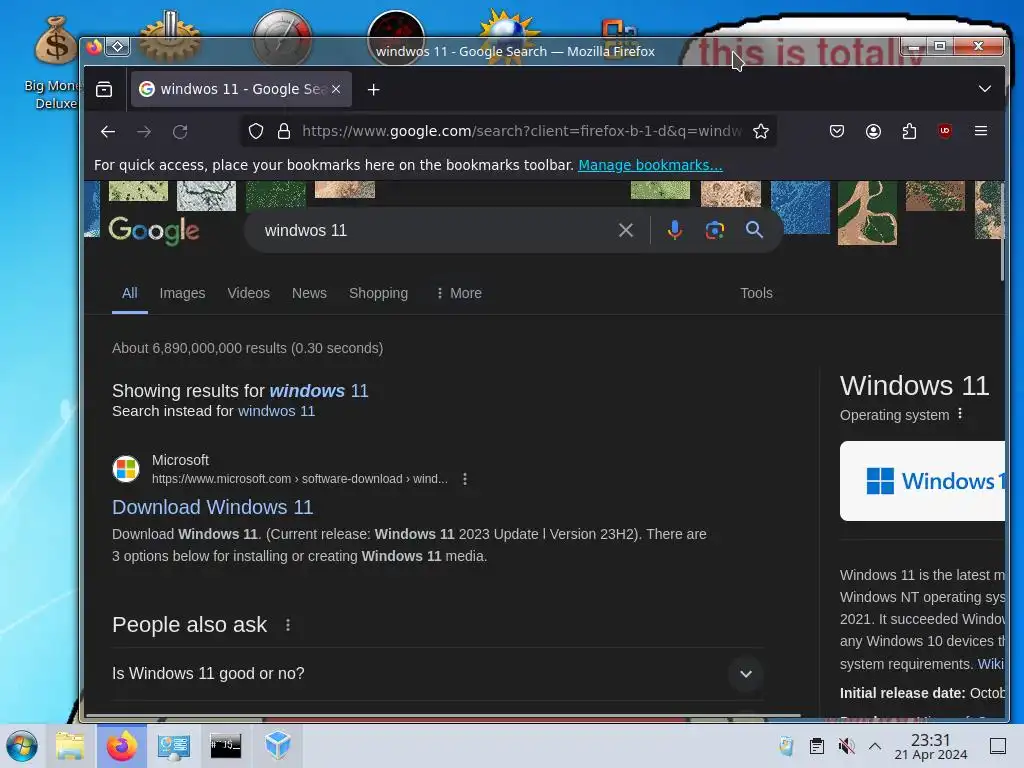Click Microsoft favicon on first result
Screen dimensions: 1024x768
126,469
